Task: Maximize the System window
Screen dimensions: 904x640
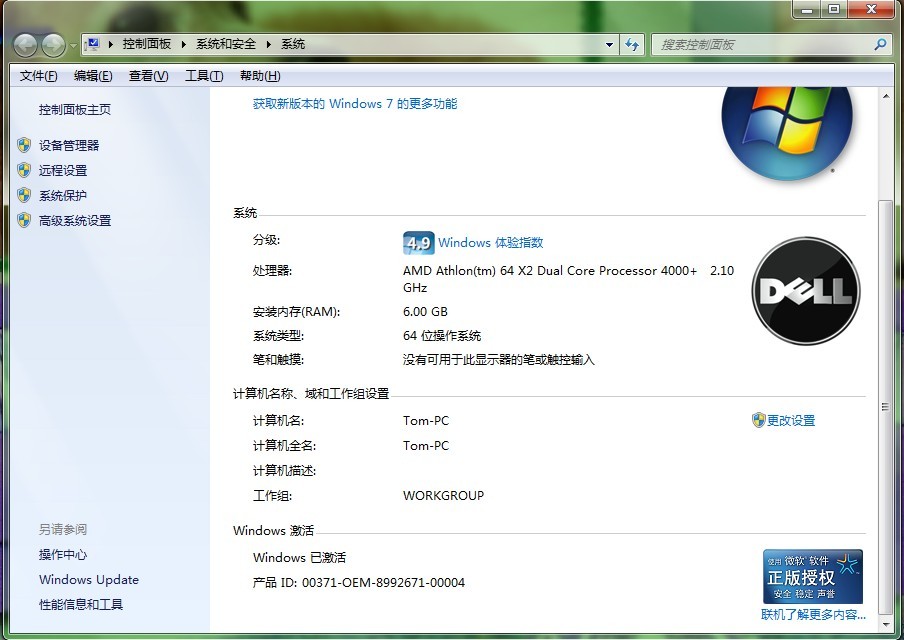Action: pyautogui.click(x=834, y=9)
